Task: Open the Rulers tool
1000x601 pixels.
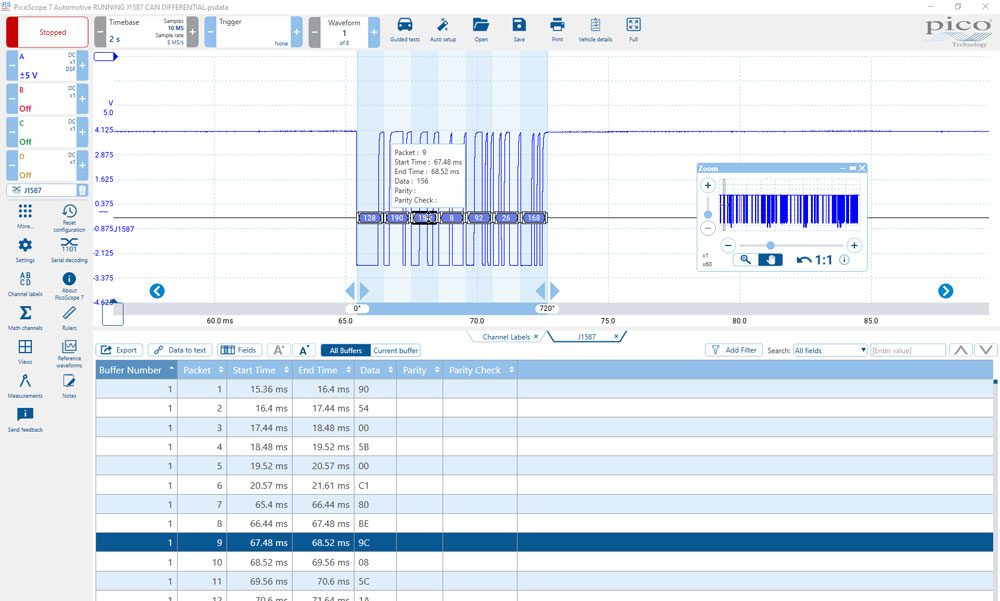Action: [x=69, y=318]
